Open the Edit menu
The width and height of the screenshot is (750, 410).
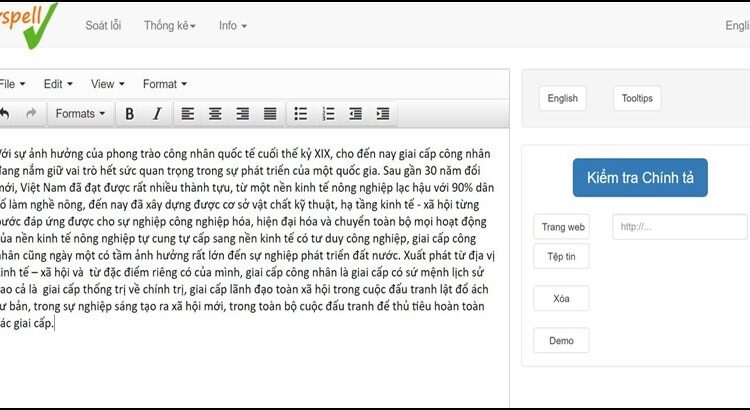point(59,84)
